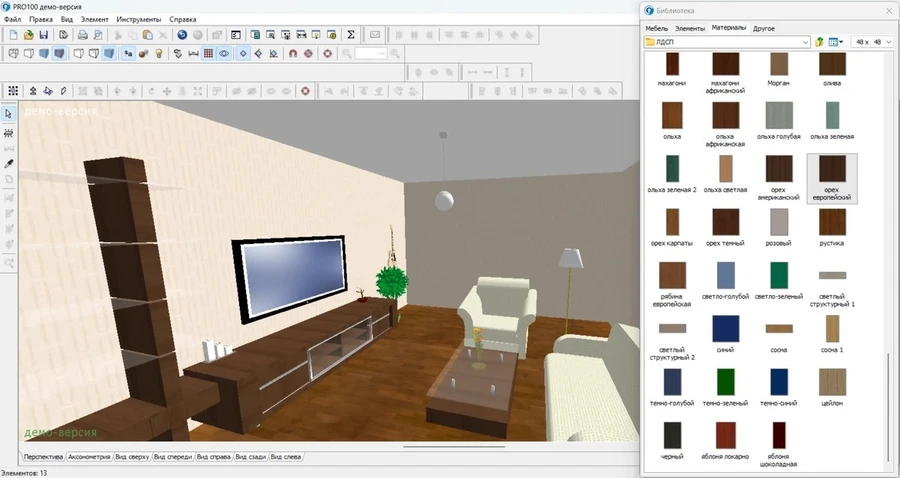
Task: Pick the синий material swatch
Action: tap(725, 329)
